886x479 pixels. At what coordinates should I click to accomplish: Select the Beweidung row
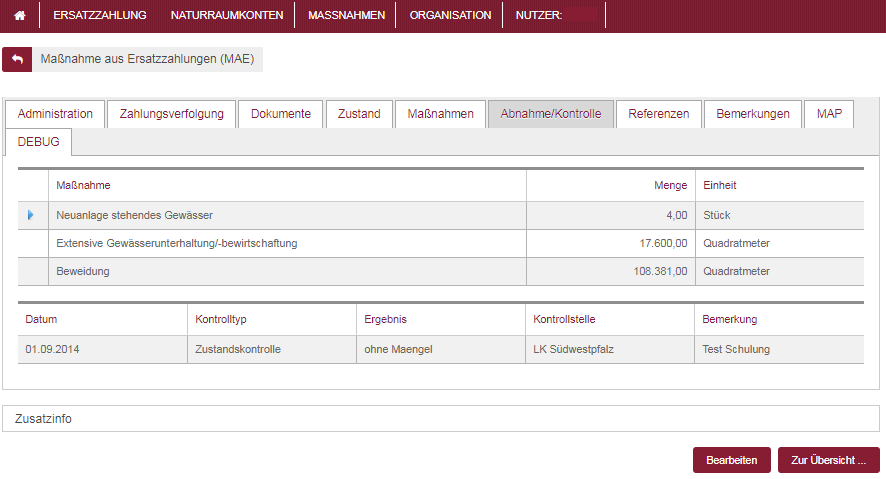click(441, 271)
